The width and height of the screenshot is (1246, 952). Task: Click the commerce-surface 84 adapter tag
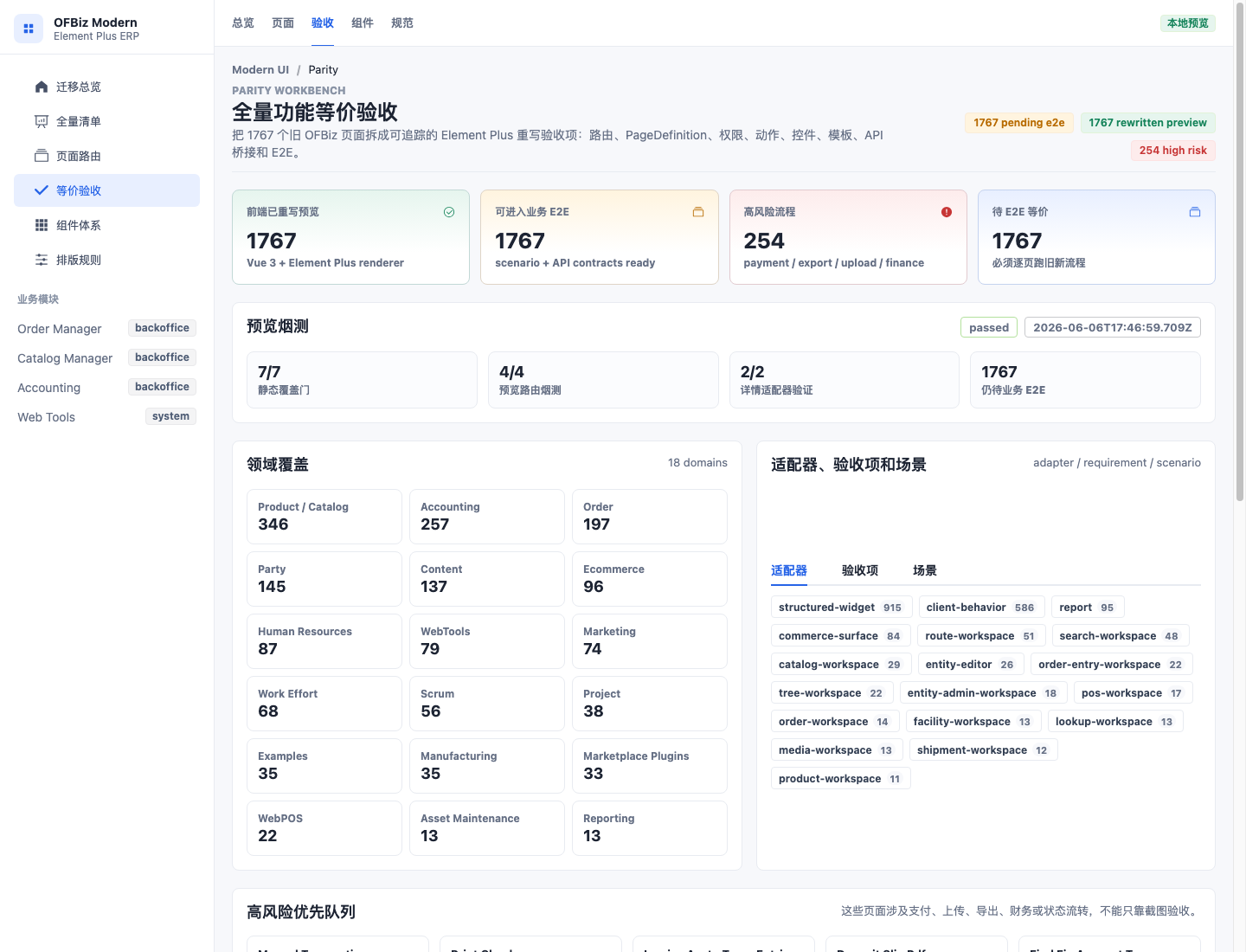click(x=840, y=636)
